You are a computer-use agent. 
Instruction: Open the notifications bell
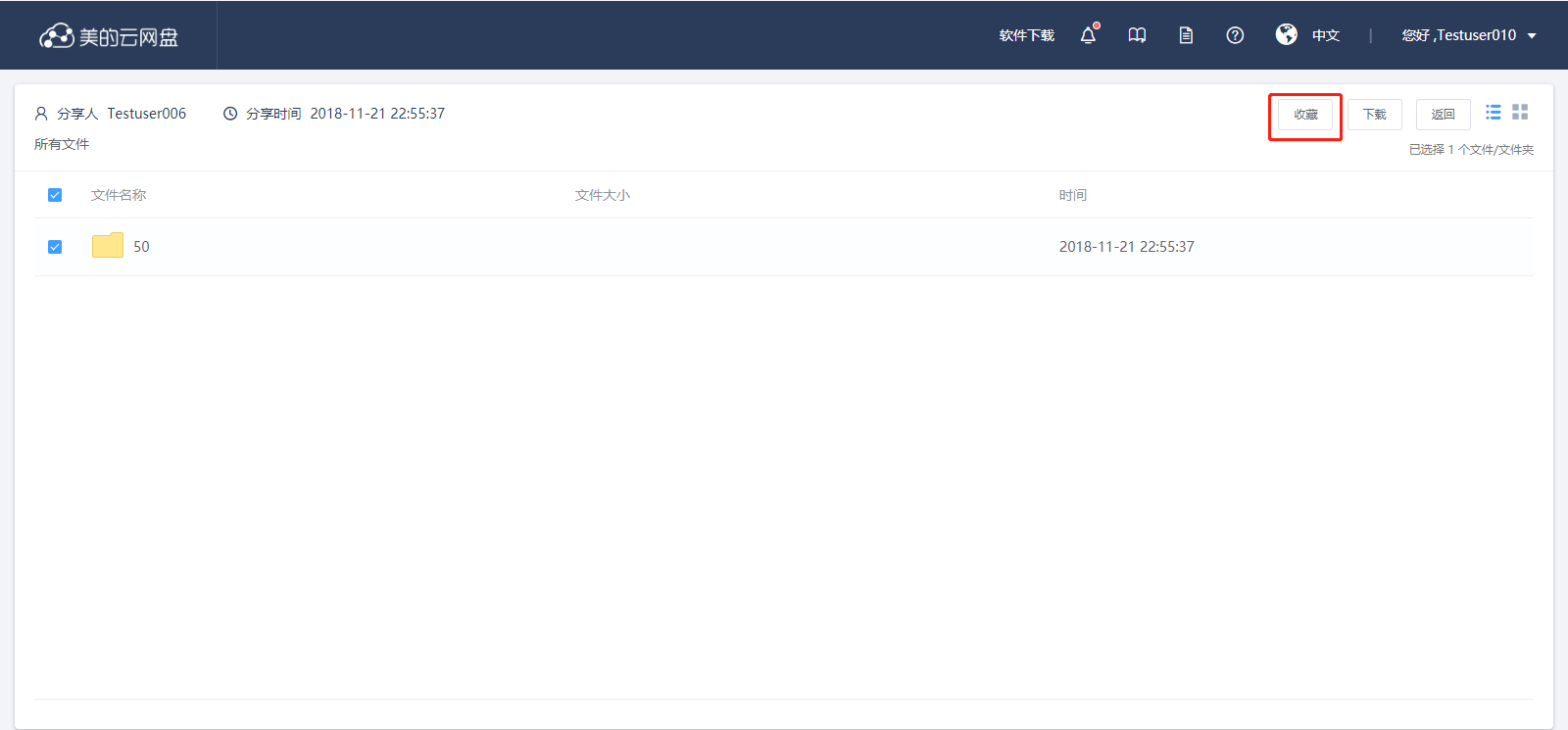click(x=1088, y=35)
